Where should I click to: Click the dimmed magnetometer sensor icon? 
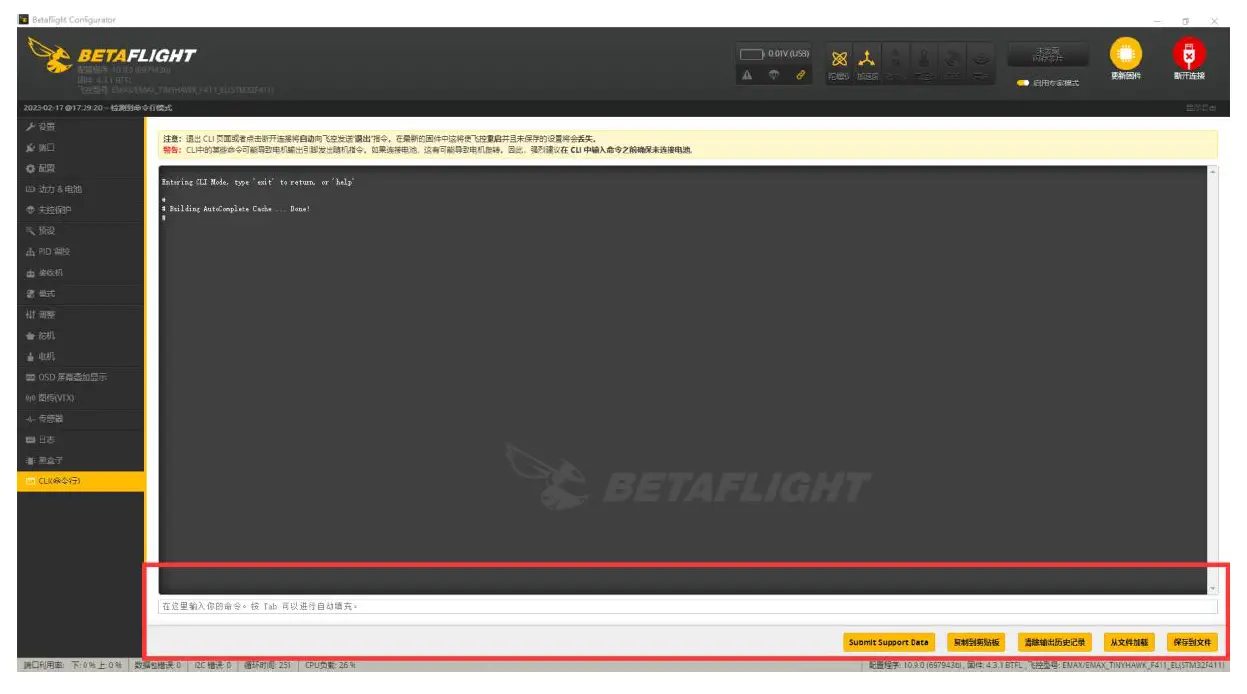click(896, 63)
